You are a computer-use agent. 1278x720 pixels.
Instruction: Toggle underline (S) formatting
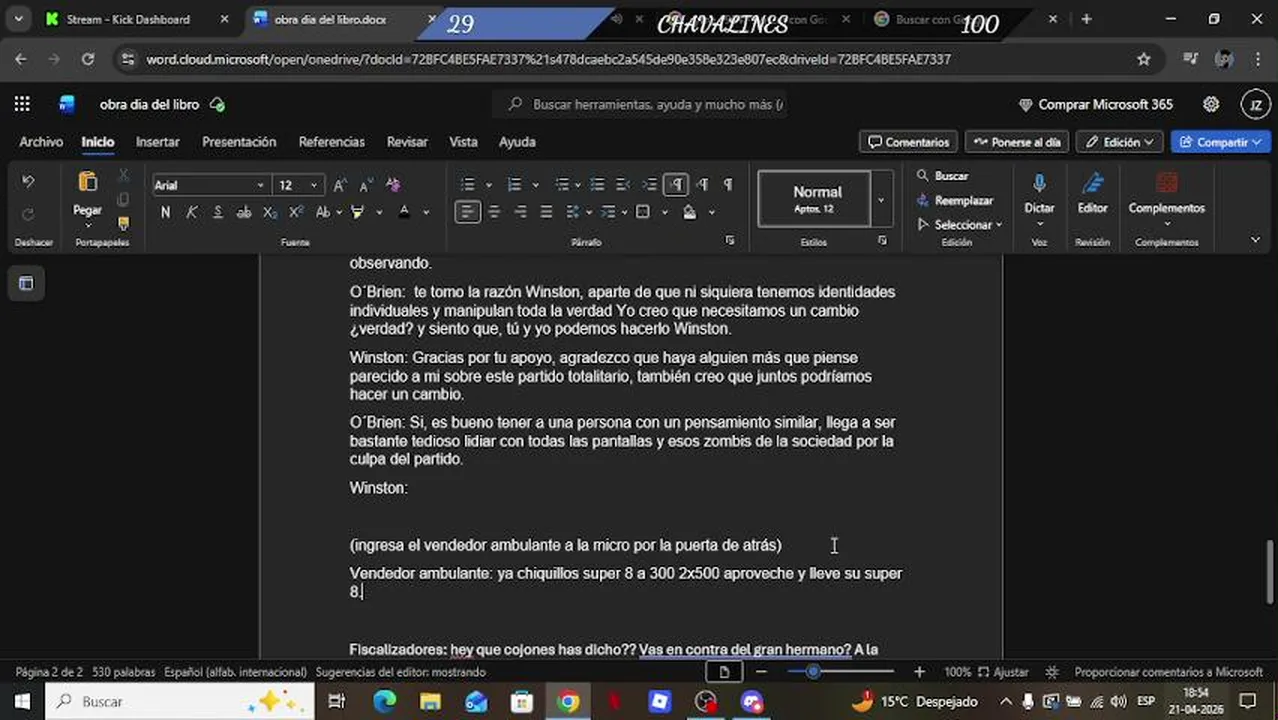point(217,212)
